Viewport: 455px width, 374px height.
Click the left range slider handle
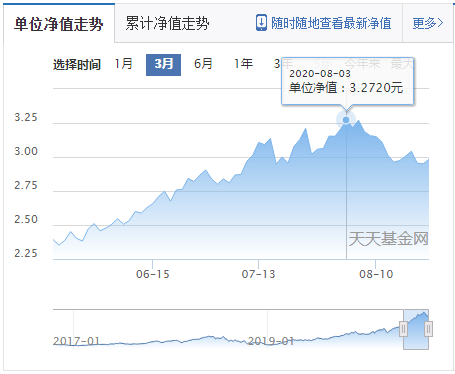pyautogui.click(x=403, y=329)
